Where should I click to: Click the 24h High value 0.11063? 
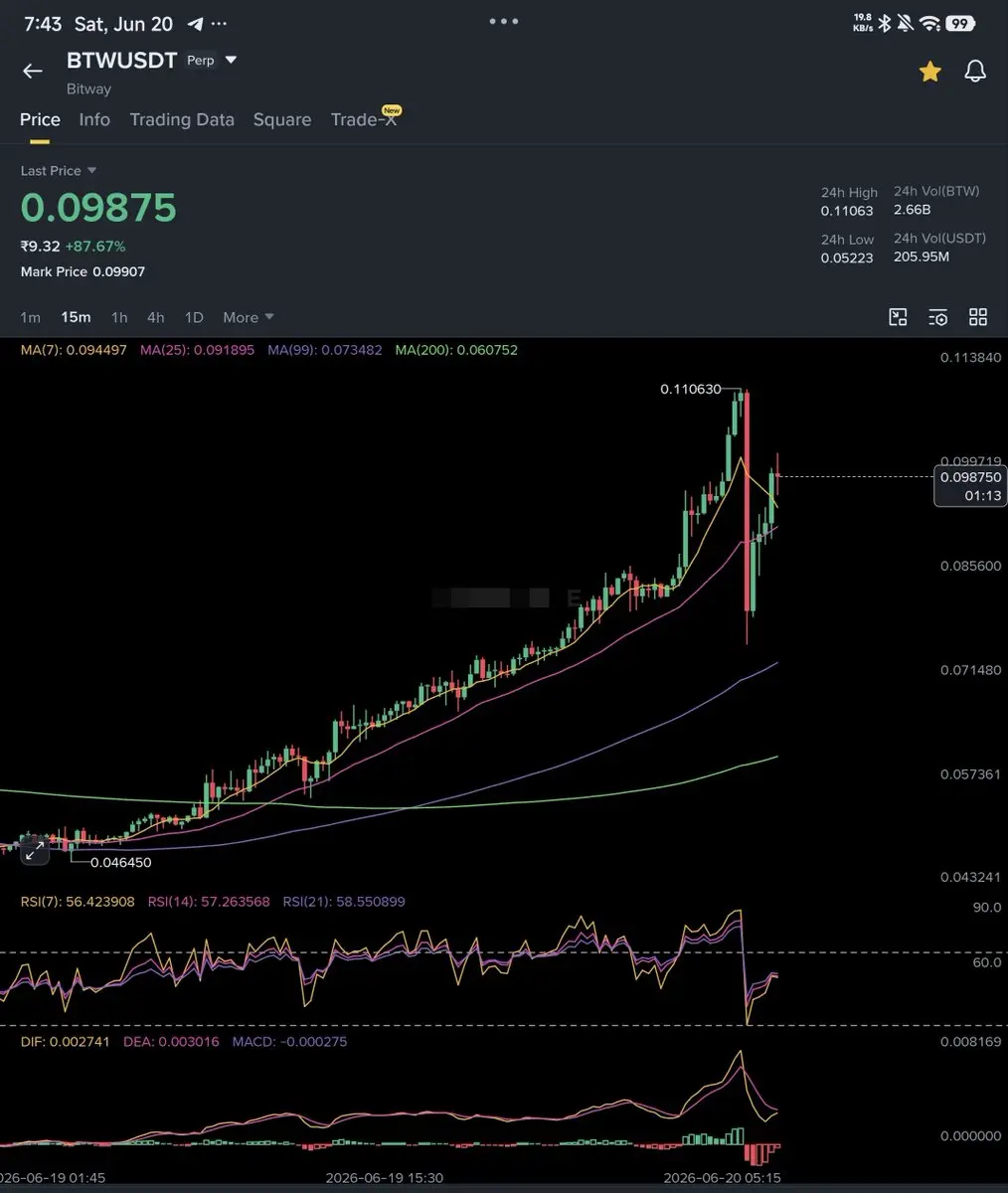pyautogui.click(x=847, y=211)
